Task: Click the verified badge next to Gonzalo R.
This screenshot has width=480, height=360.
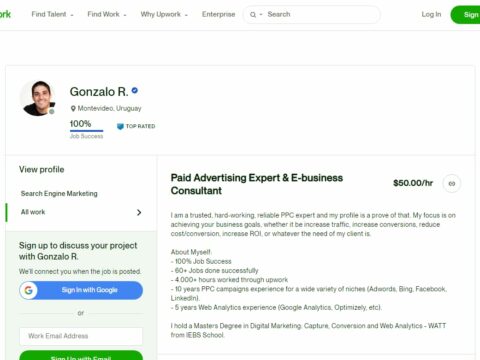Action: [135, 90]
